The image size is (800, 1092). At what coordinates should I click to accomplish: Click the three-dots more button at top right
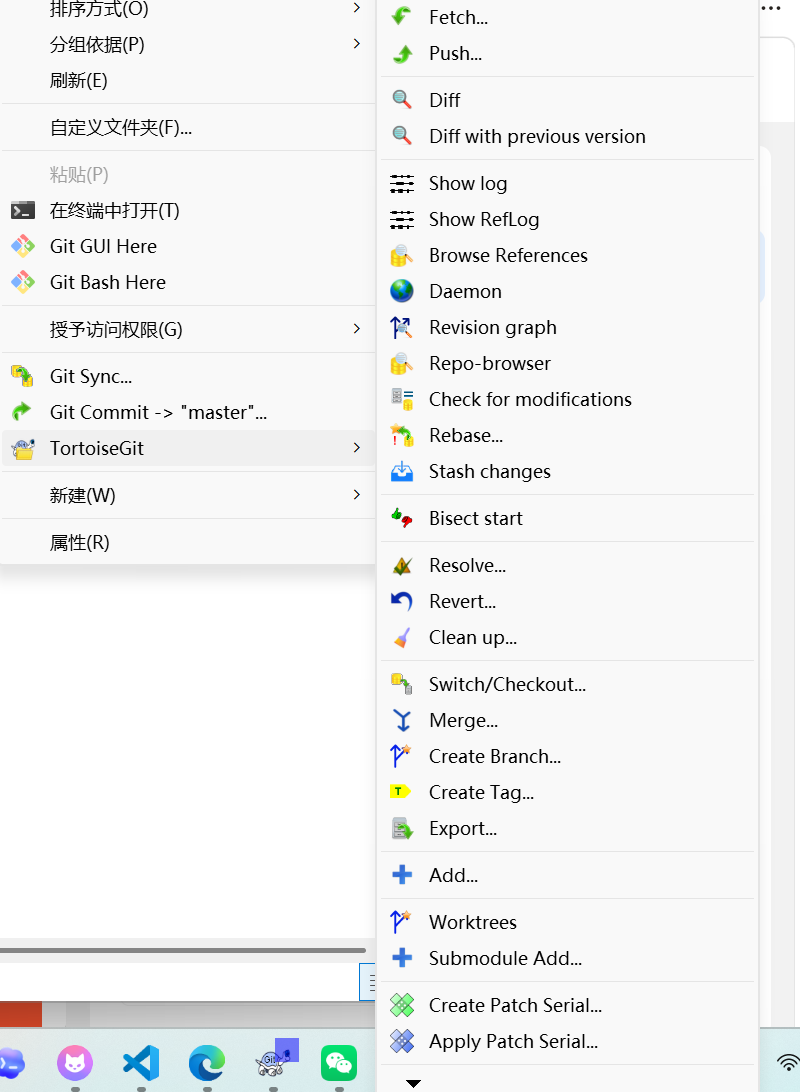point(771,8)
